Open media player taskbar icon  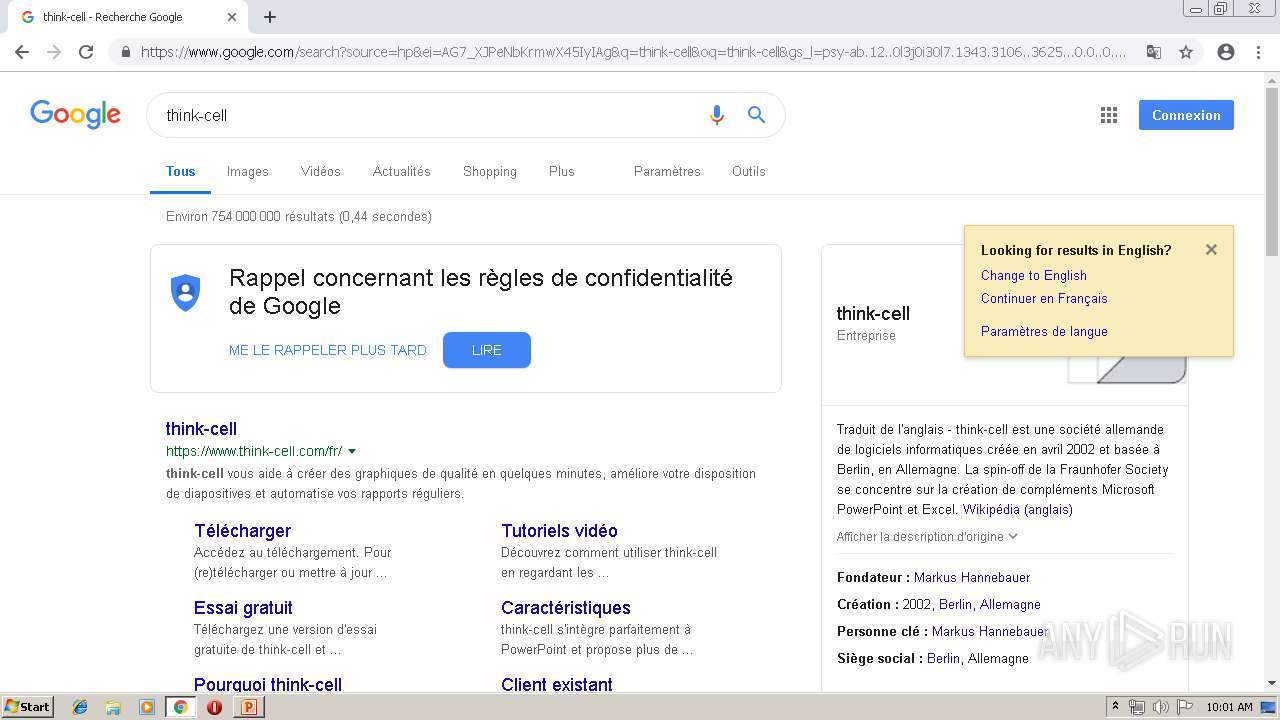(147, 707)
